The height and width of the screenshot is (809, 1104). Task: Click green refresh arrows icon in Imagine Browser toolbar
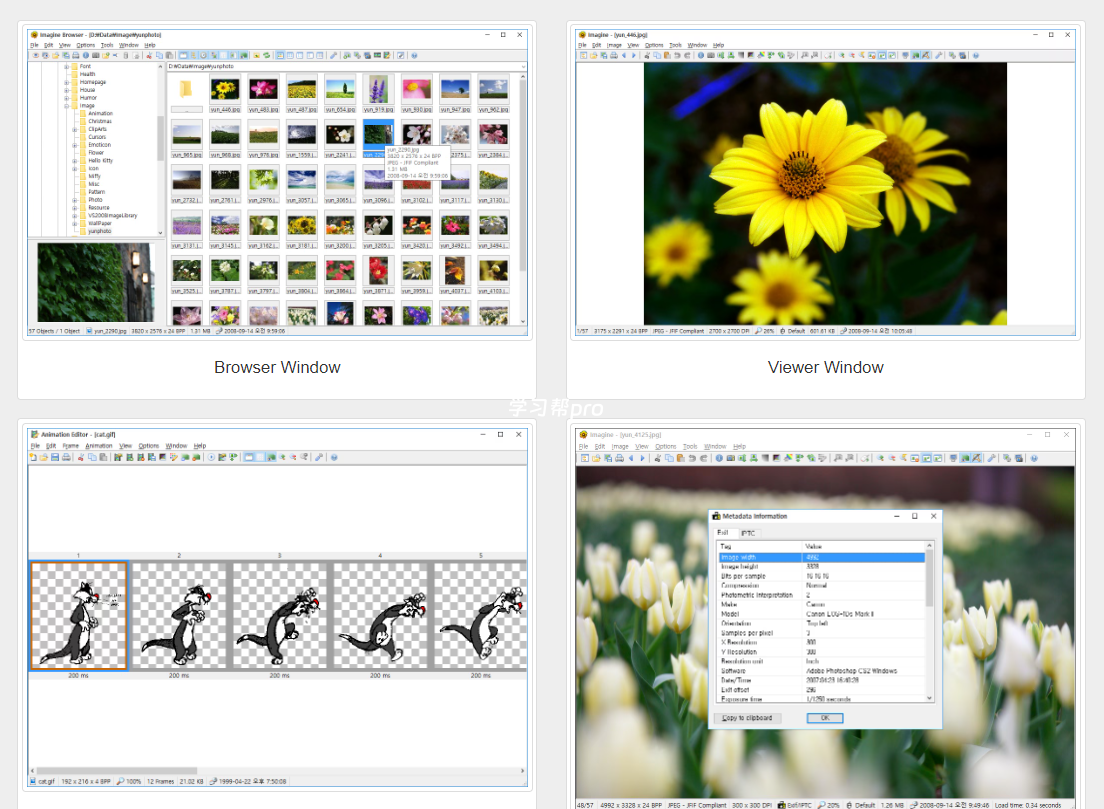[x=266, y=55]
